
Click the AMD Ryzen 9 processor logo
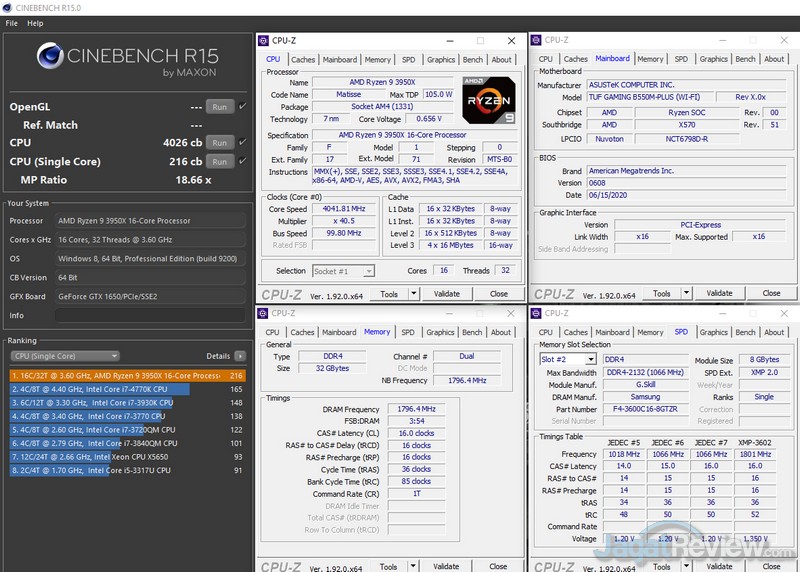pyautogui.click(x=489, y=100)
